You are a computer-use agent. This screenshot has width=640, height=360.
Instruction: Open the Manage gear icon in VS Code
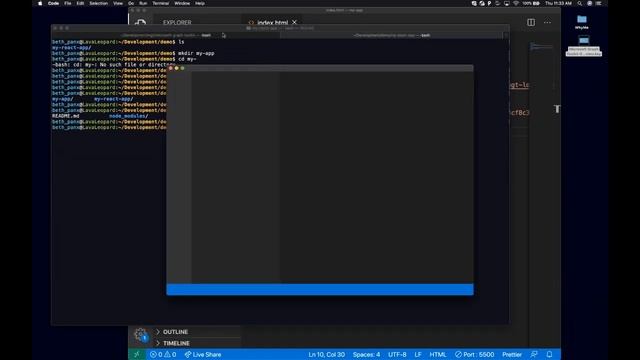click(x=141, y=335)
